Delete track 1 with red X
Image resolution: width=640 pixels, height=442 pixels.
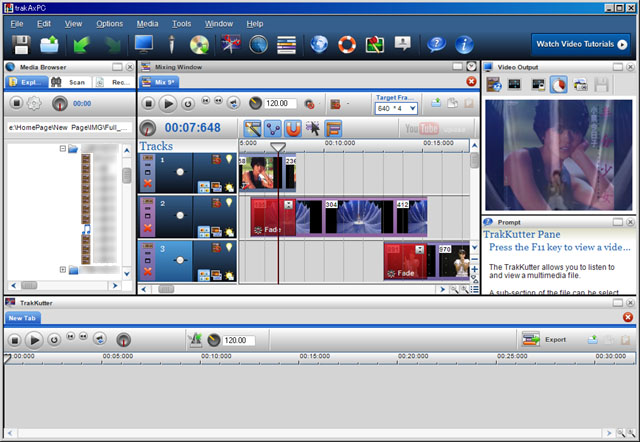(148, 184)
